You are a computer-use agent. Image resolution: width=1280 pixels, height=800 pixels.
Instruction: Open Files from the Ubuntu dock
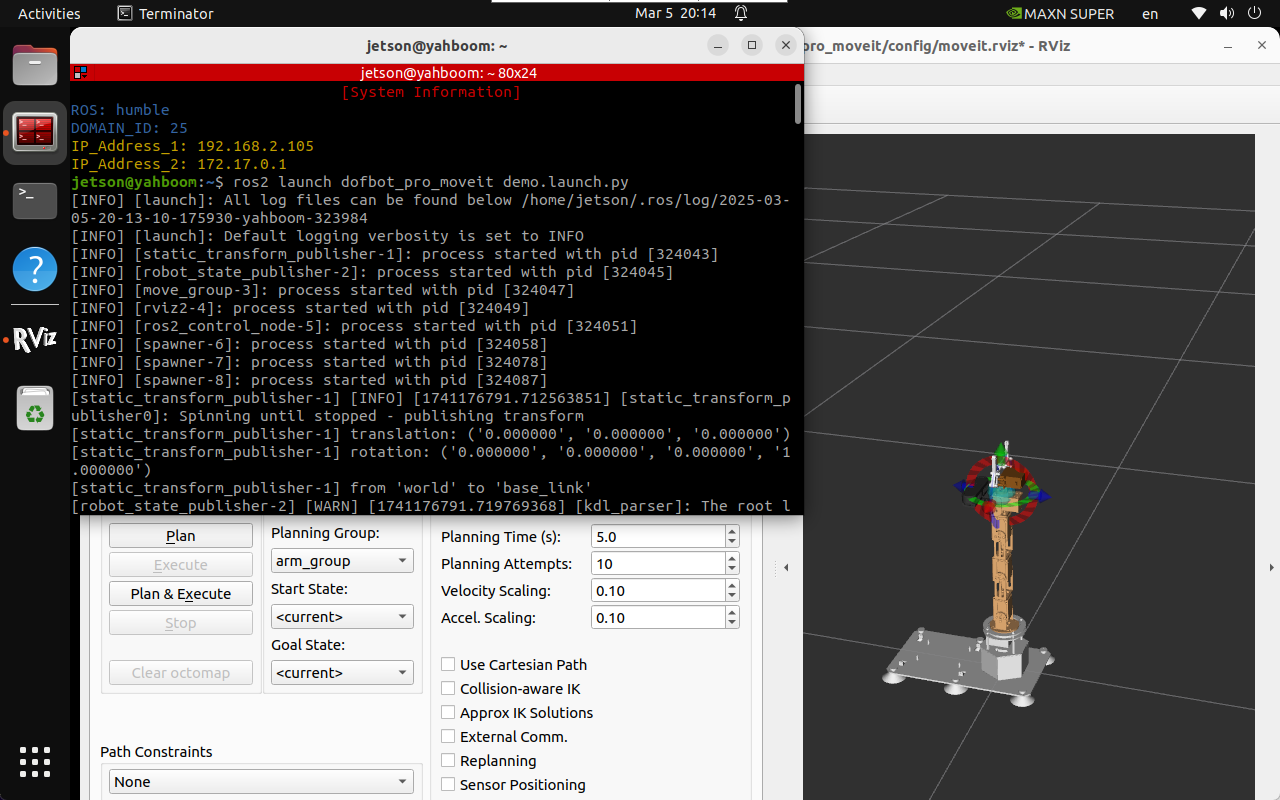[x=35, y=66]
